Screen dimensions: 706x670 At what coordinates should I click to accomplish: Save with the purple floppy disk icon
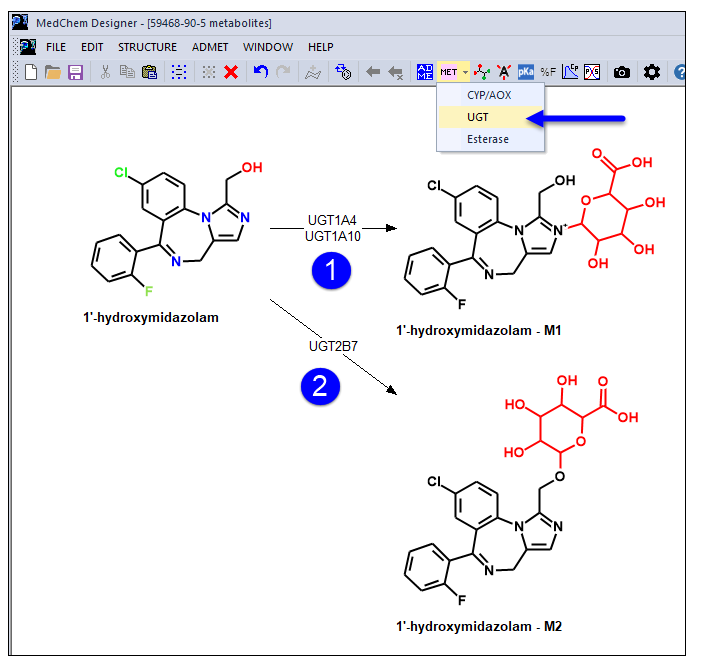75,72
